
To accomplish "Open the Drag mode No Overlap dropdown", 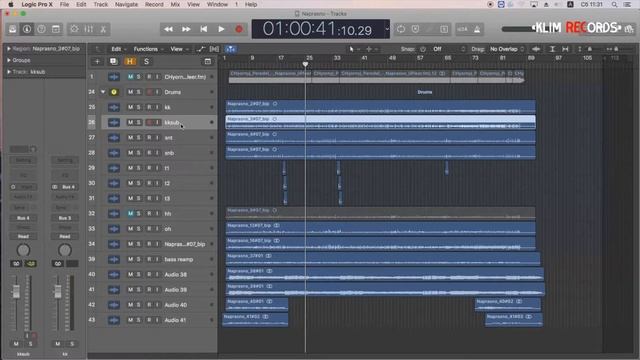I will (507, 49).
